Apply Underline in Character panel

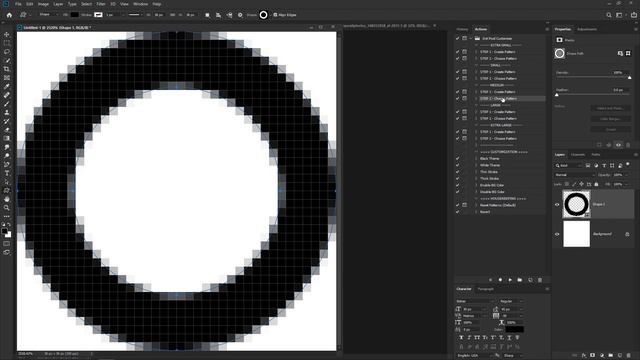pyautogui.click(x=509, y=338)
